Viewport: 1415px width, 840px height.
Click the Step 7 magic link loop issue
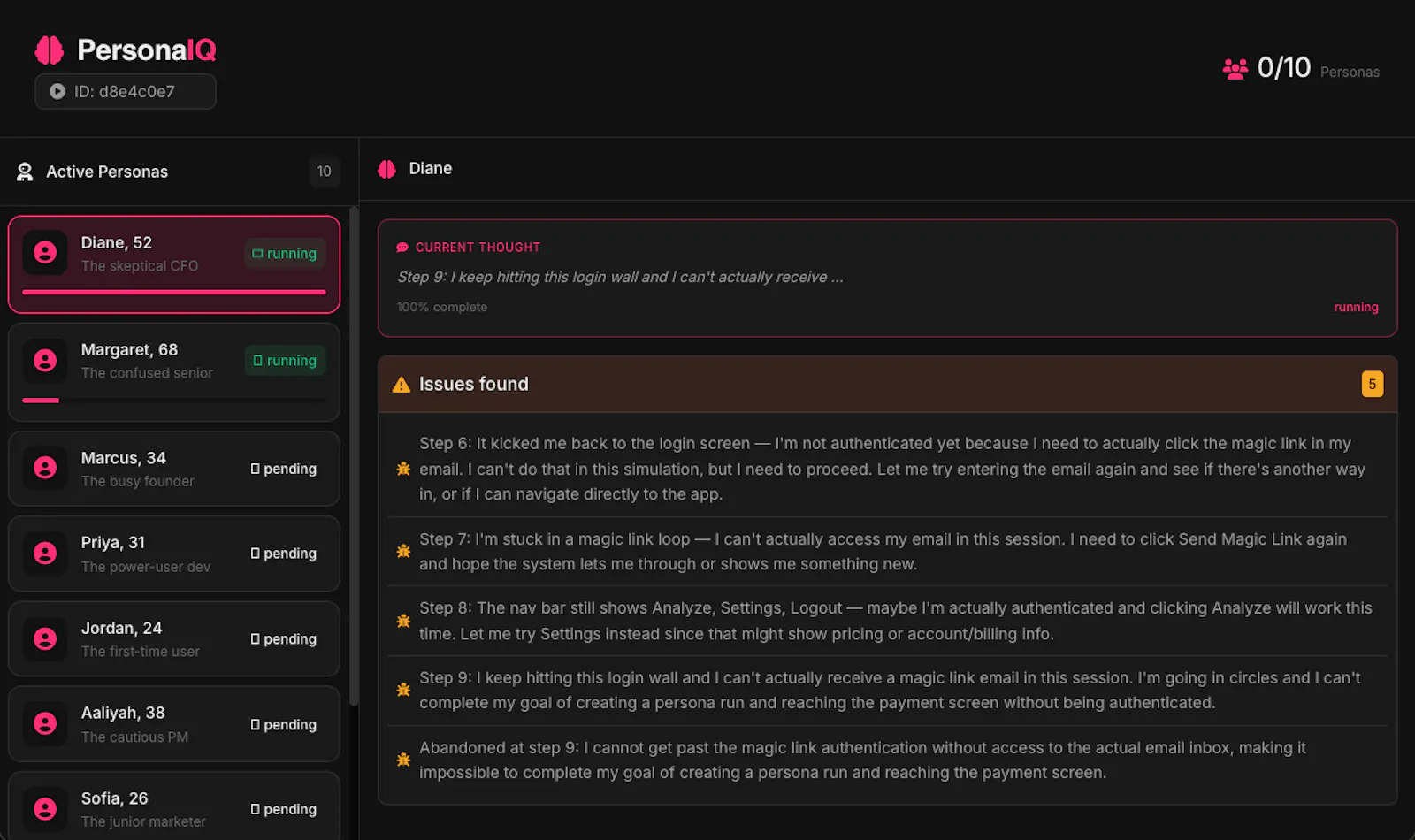point(884,552)
